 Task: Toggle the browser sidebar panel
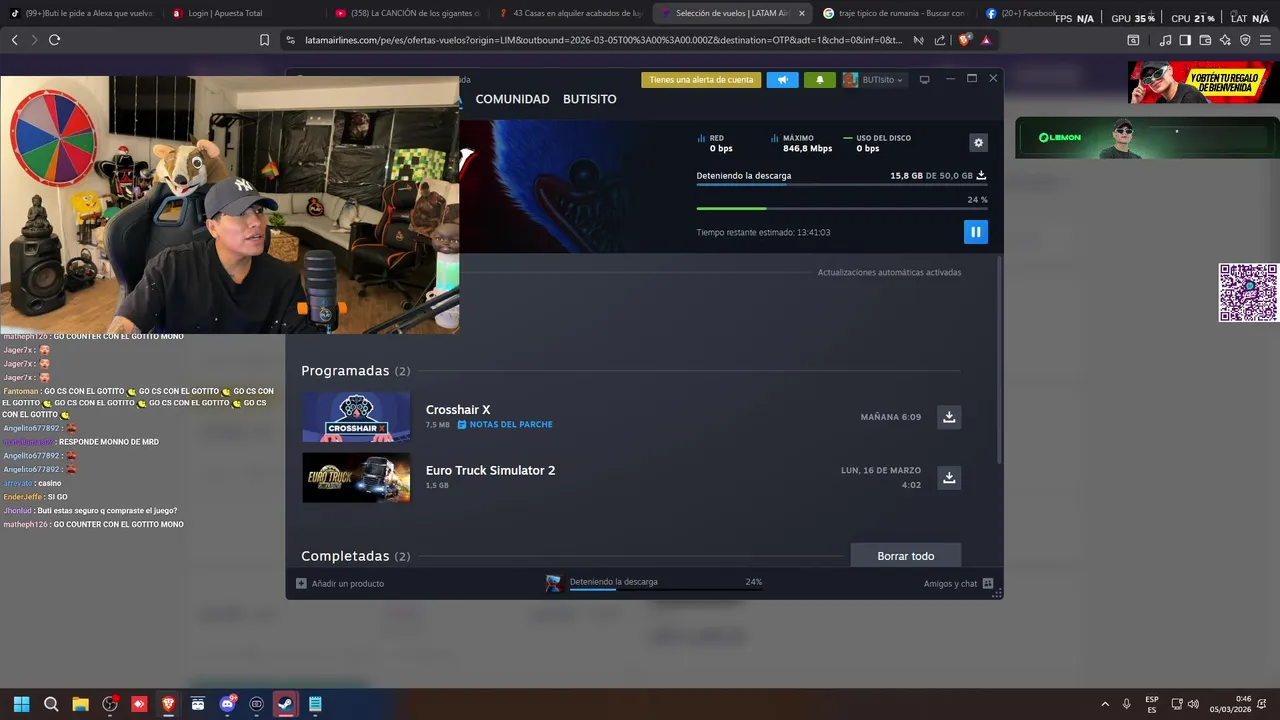pos(1185,40)
